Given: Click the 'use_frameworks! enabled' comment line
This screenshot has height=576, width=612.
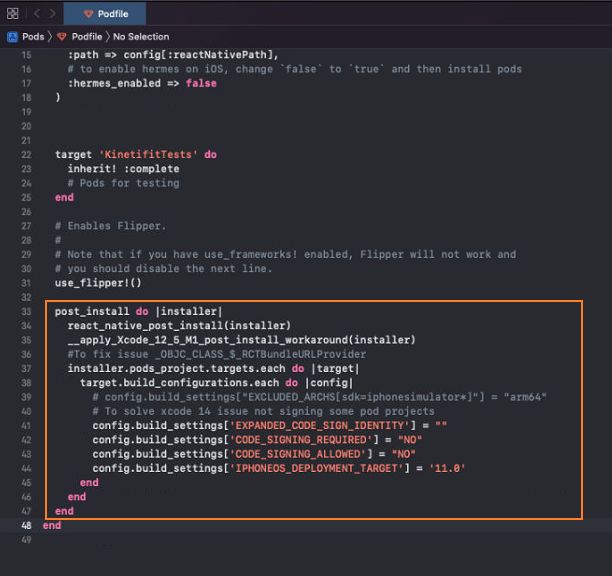Looking at the screenshot, I should point(285,254).
